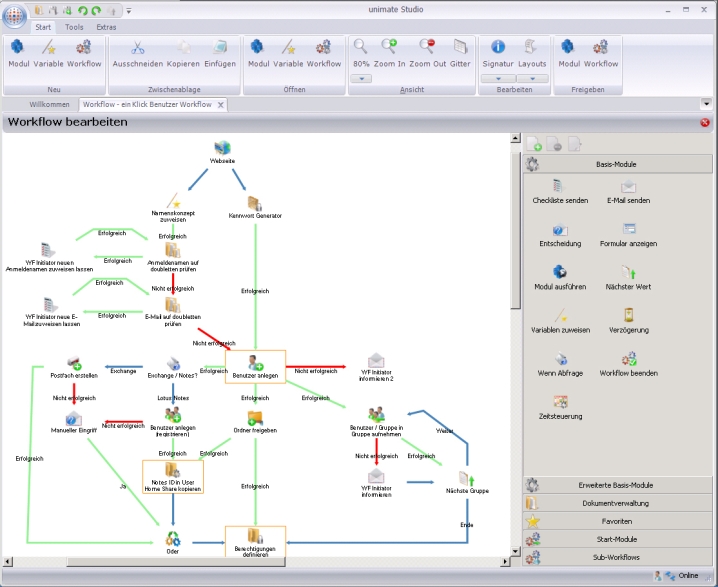Open the Favoriten panel section
This screenshot has height=587, width=718.
tap(617, 522)
